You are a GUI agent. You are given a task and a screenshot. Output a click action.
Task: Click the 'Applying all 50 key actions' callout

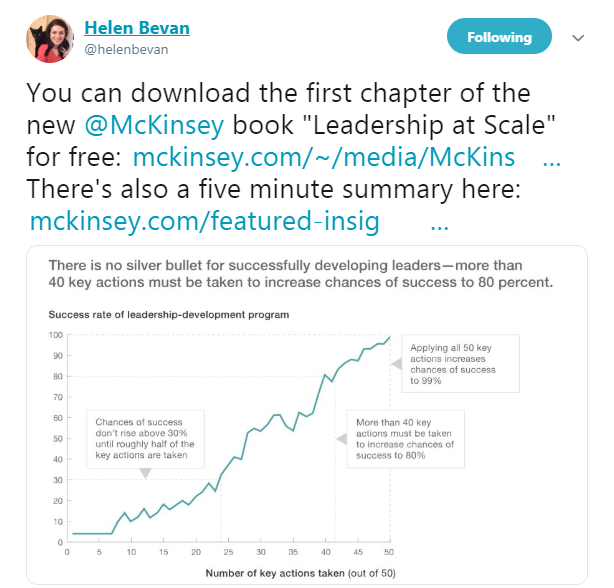(460, 364)
